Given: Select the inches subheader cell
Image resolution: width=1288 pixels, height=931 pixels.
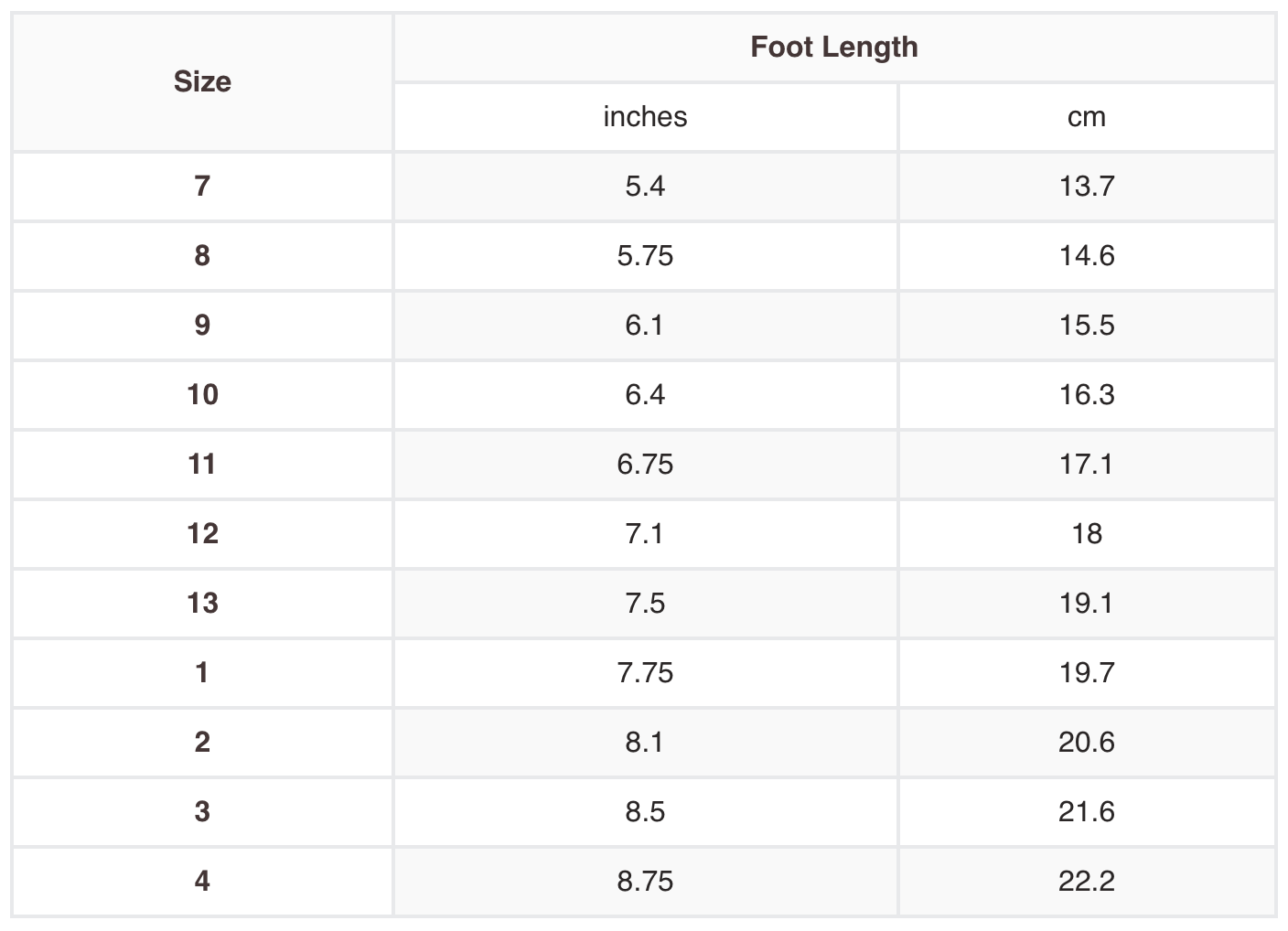Looking at the screenshot, I should point(645,117).
